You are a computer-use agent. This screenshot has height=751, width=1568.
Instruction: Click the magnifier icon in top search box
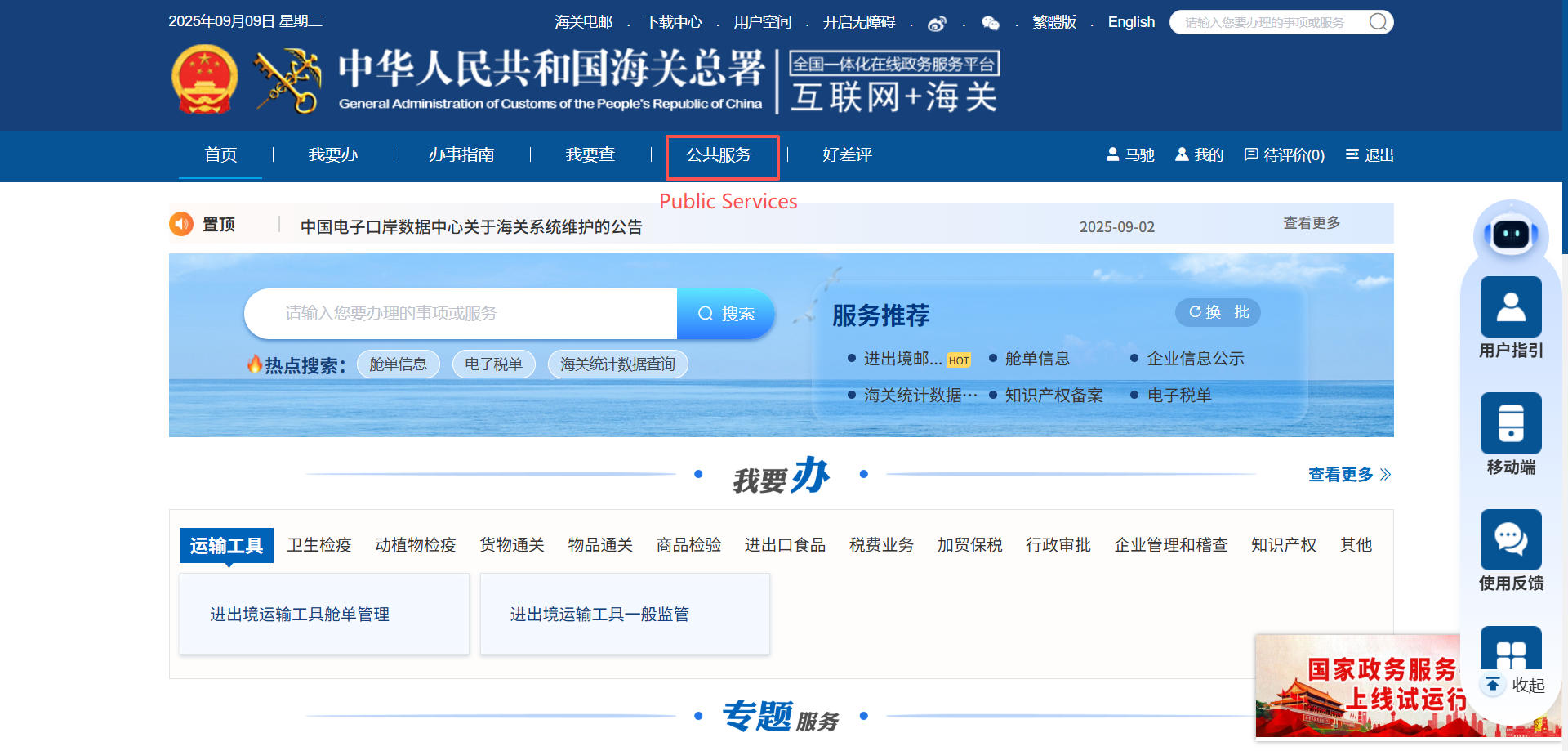pyautogui.click(x=1378, y=22)
